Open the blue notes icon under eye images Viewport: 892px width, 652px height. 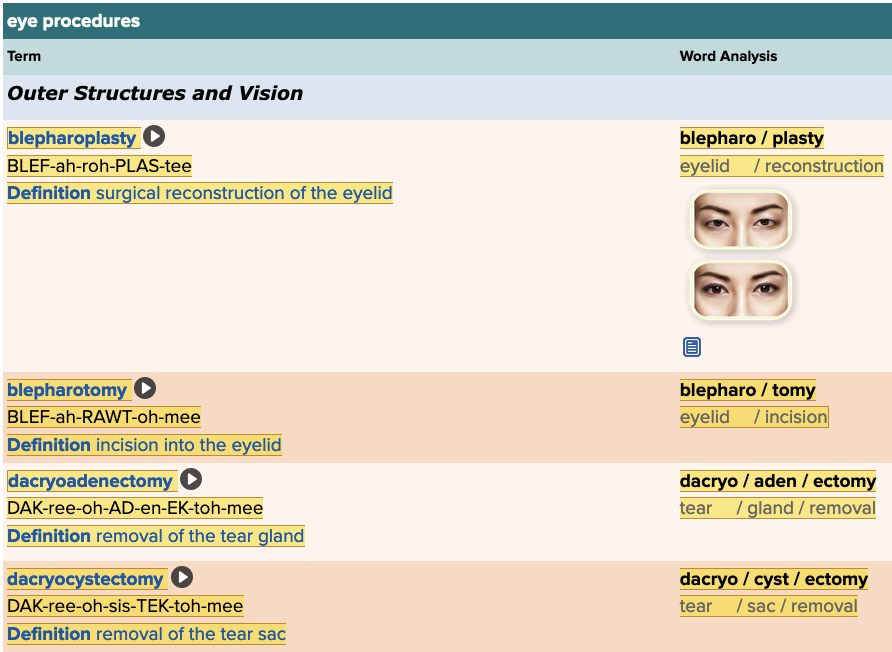[x=692, y=347]
